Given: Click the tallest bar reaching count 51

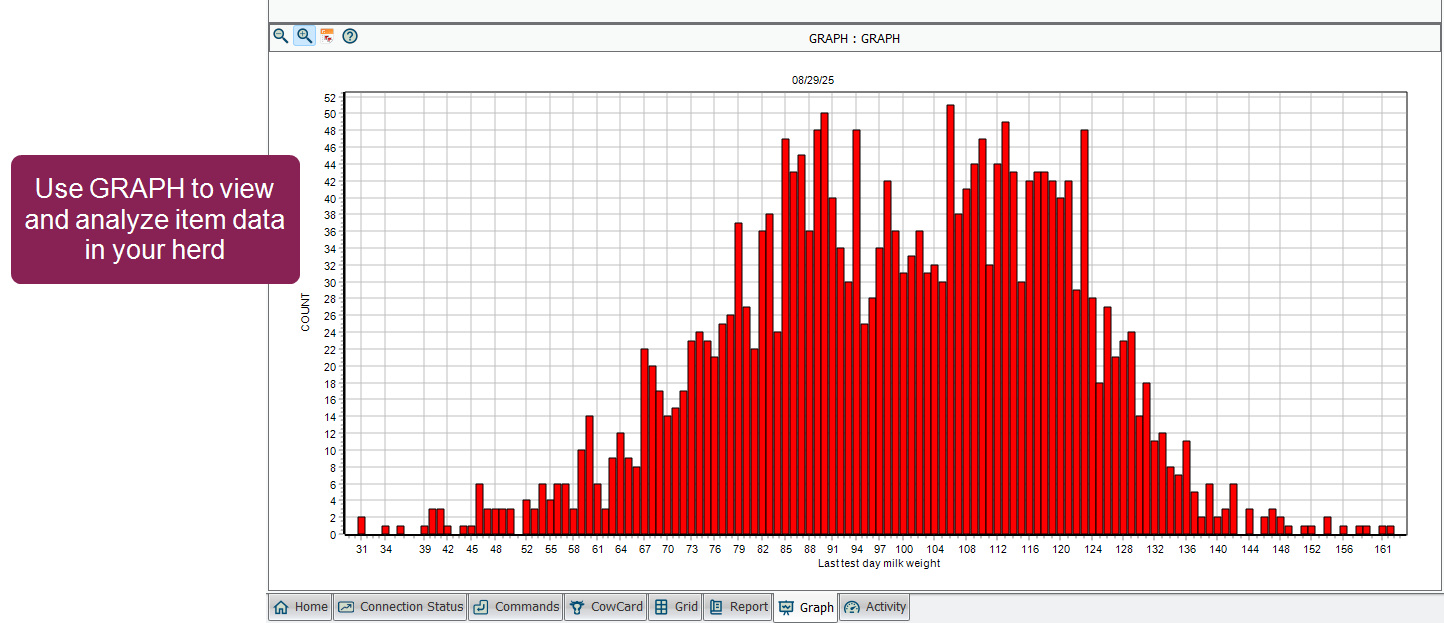Looking at the screenshot, I should (x=950, y=320).
